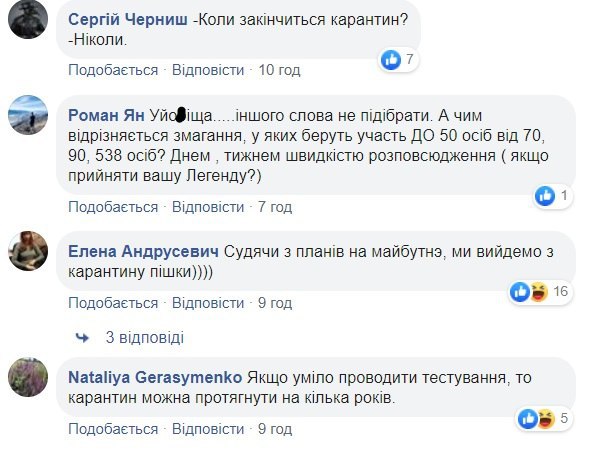The image size is (613, 451).
Task: Expand the 3 відповіді replies thread
Action: click(x=138, y=337)
